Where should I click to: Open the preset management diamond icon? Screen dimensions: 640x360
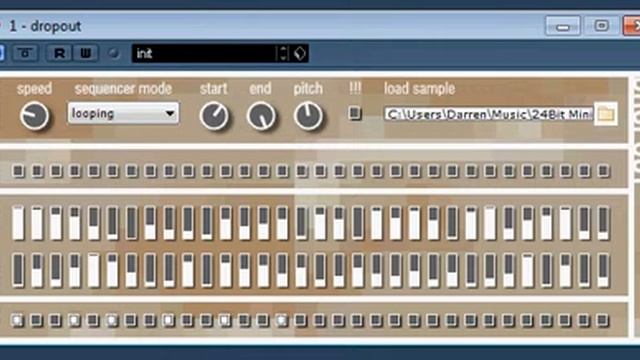click(x=300, y=53)
